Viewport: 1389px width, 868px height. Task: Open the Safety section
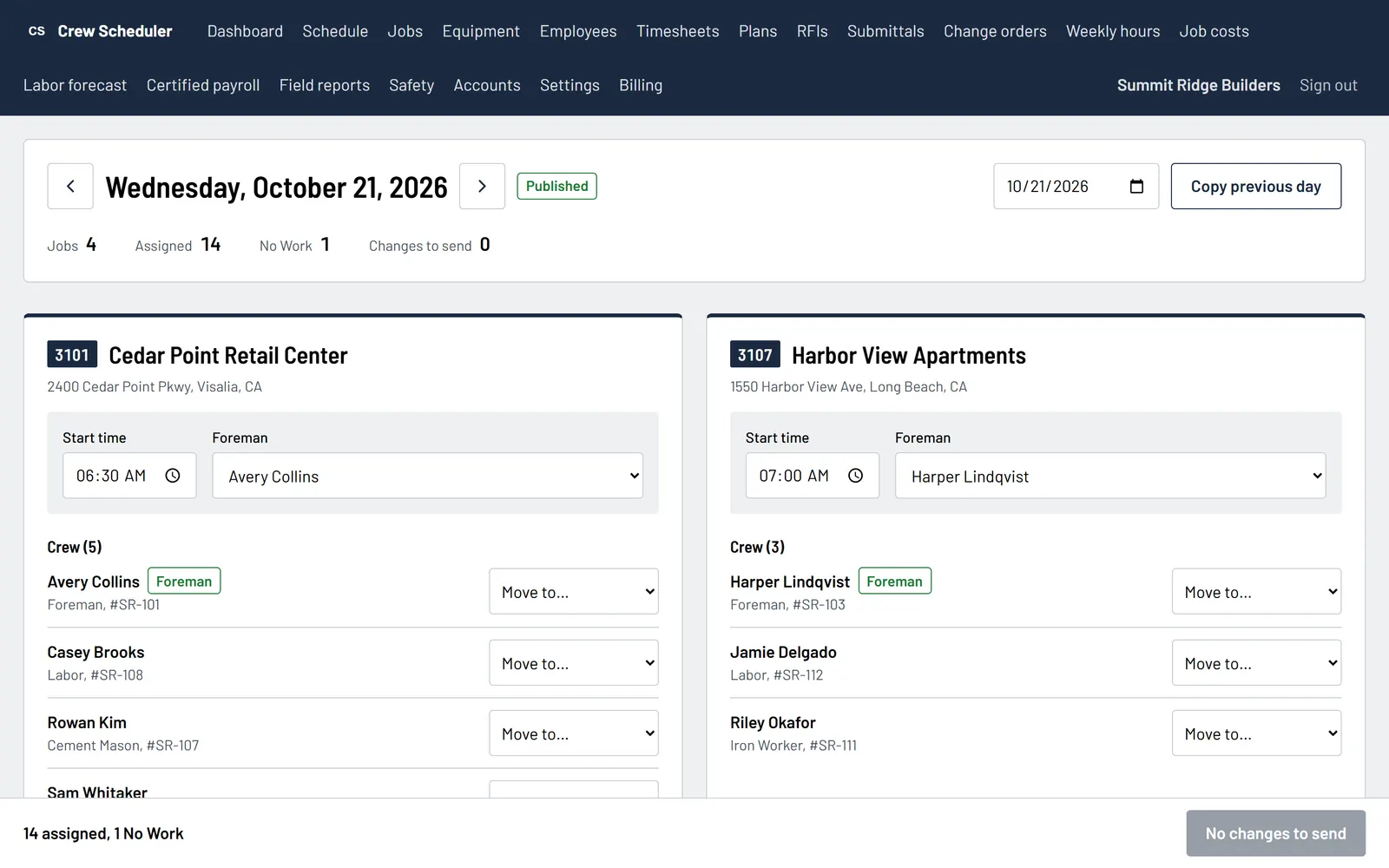411,85
